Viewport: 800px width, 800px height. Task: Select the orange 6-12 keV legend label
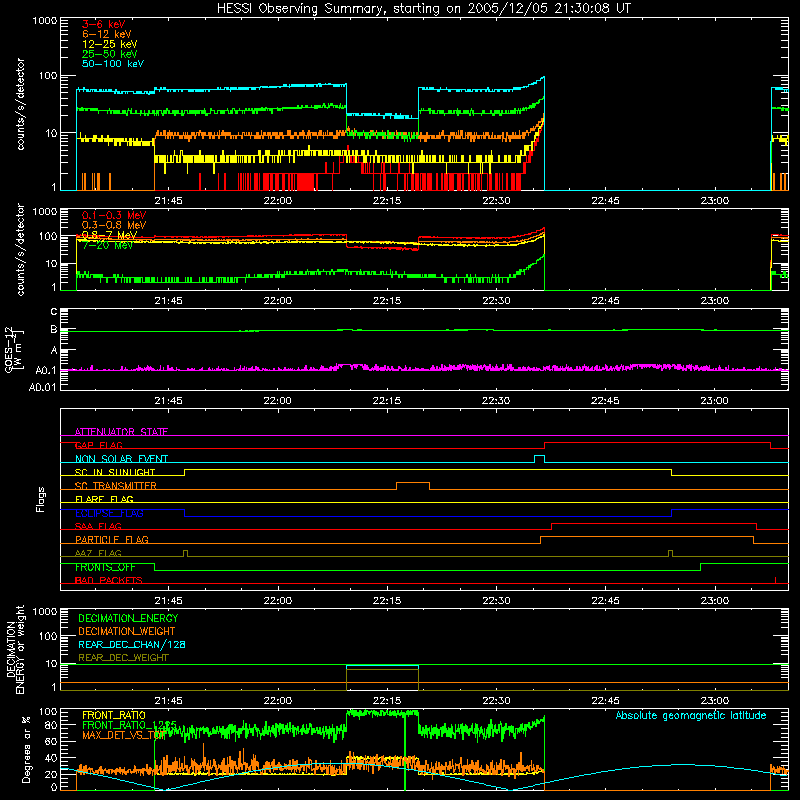pyautogui.click(x=107, y=34)
